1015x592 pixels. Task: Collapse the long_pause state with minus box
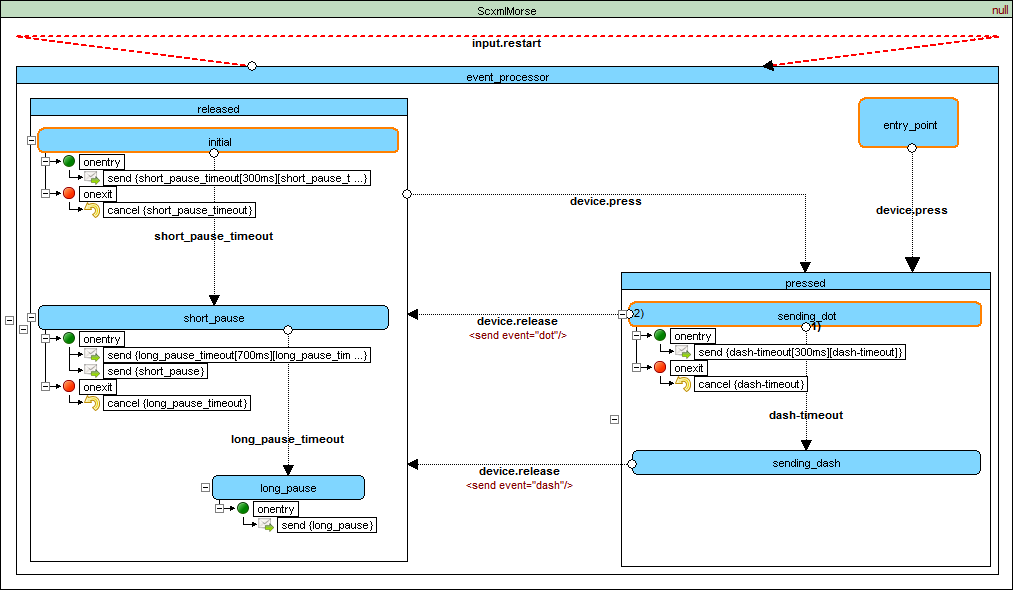click(x=205, y=488)
